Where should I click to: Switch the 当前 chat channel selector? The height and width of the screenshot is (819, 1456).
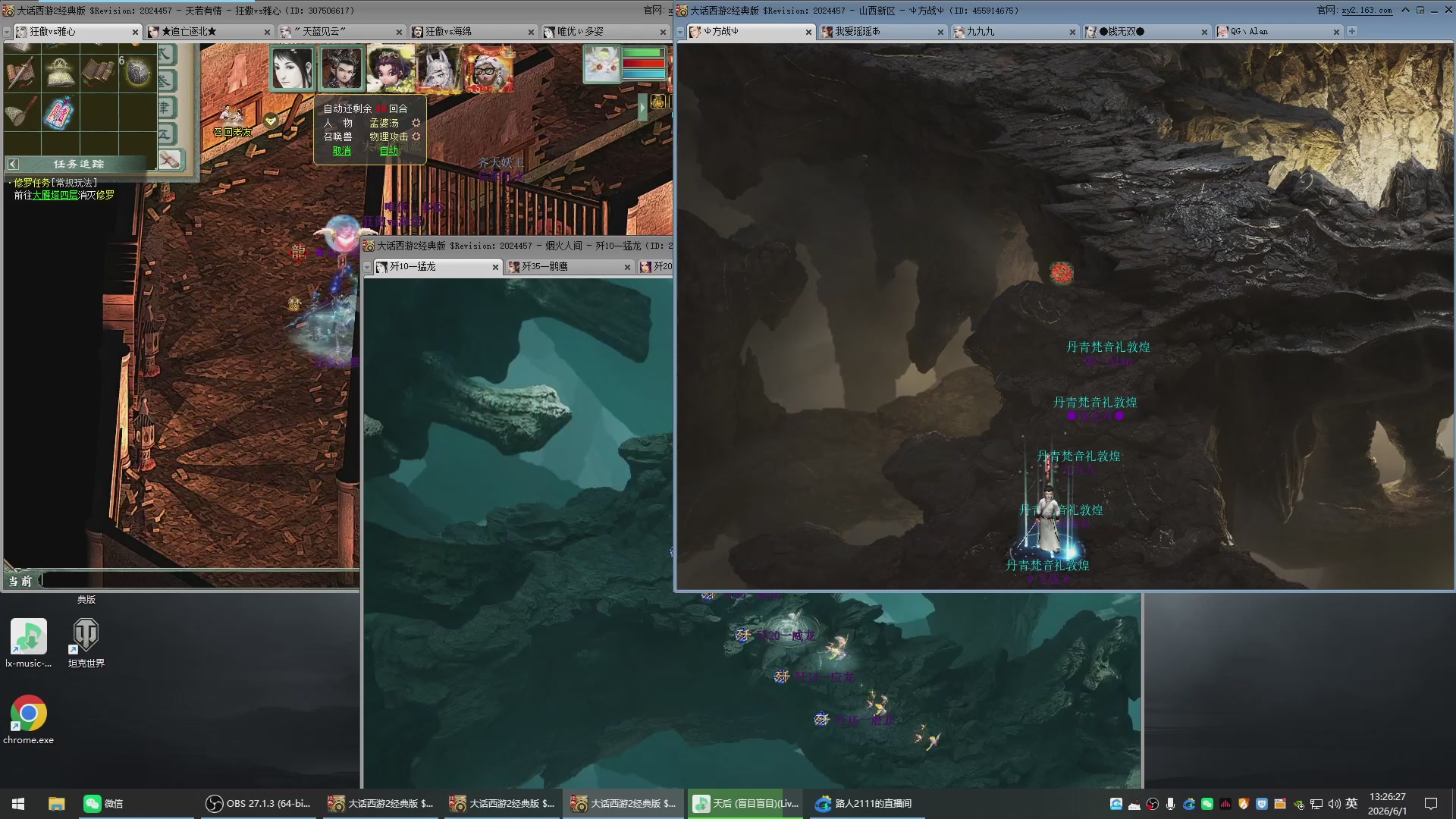(20, 581)
